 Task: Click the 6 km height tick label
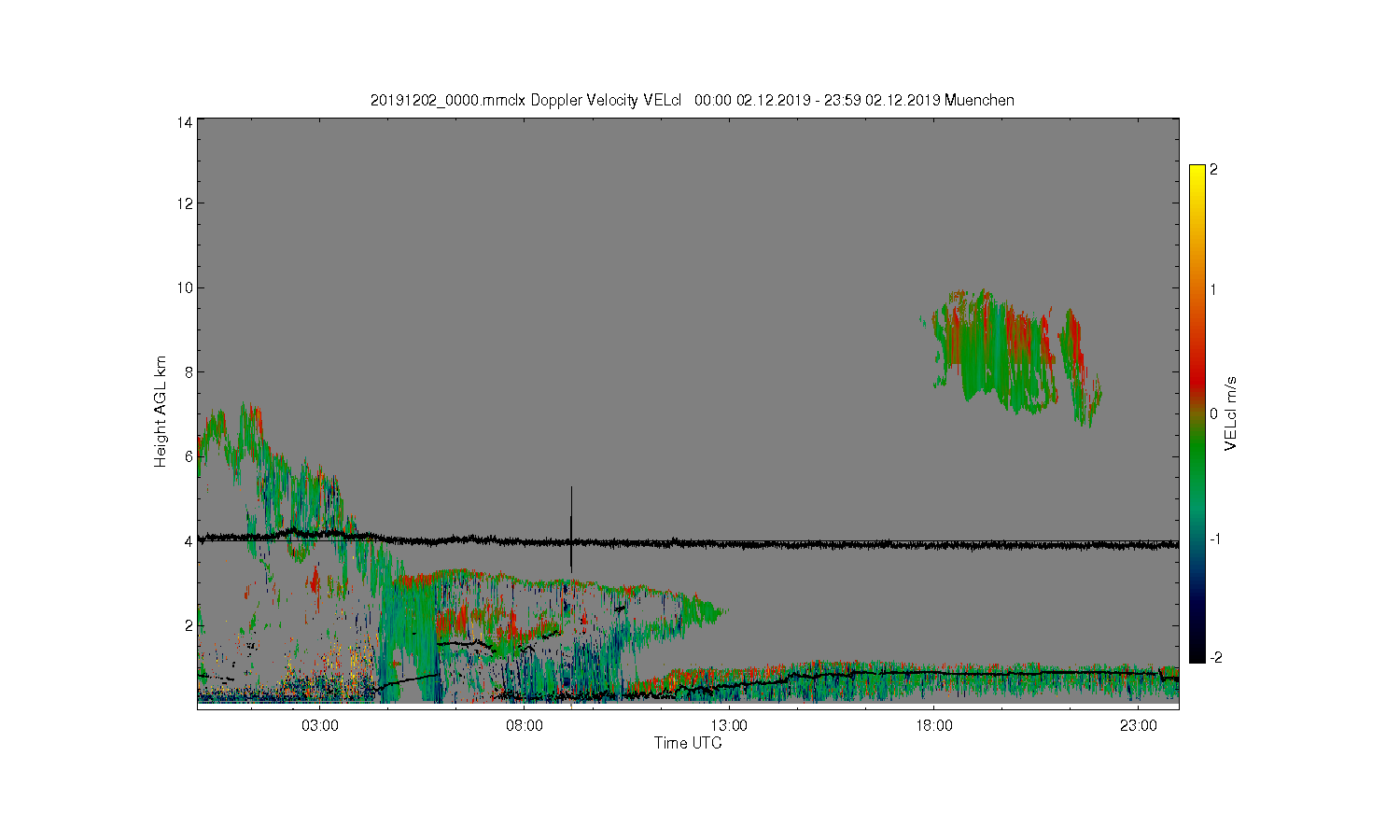pyautogui.click(x=189, y=456)
